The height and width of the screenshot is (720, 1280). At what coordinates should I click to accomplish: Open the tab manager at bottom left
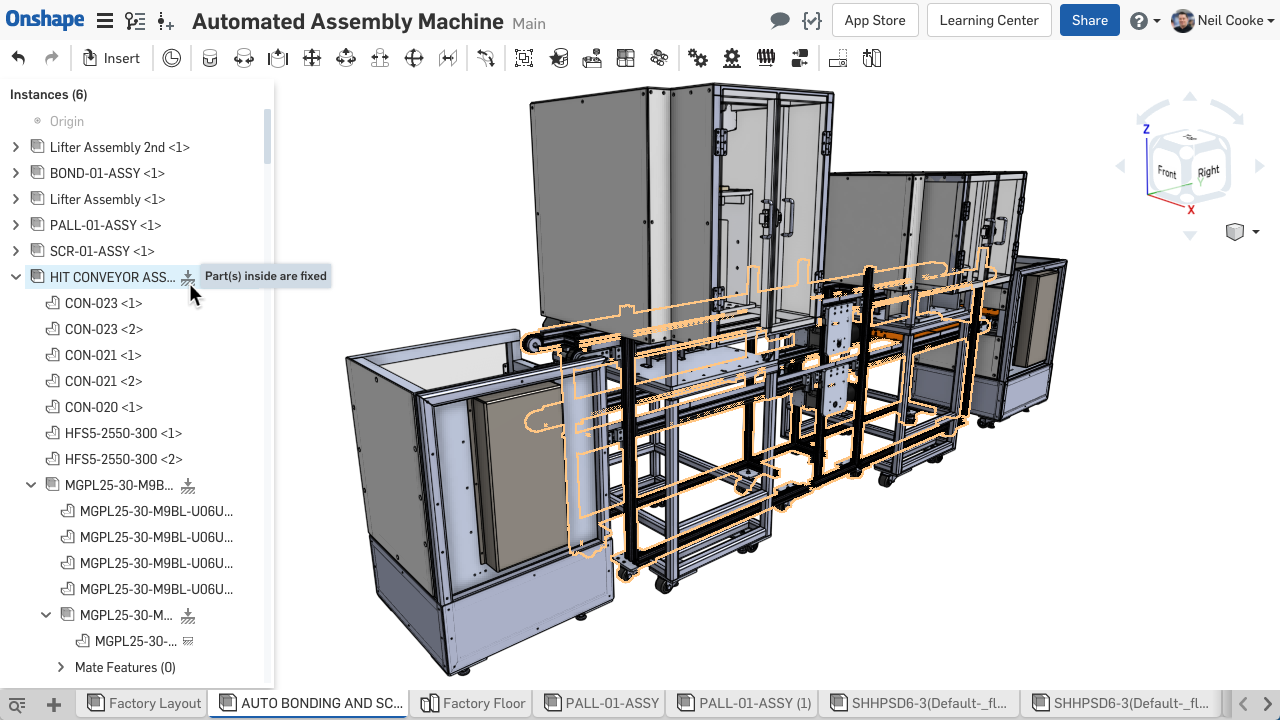[x=17, y=704]
